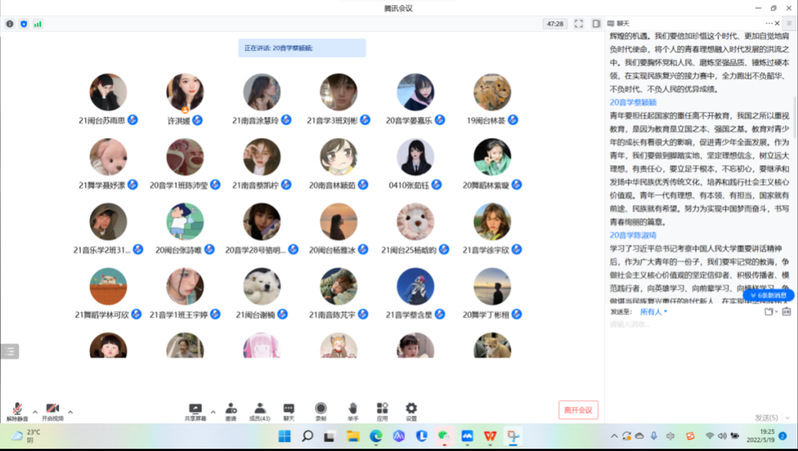Toggle microphone with 解除静音 button
Image resolution: width=798 pixels, height=451 pixels.
[16, 411]
